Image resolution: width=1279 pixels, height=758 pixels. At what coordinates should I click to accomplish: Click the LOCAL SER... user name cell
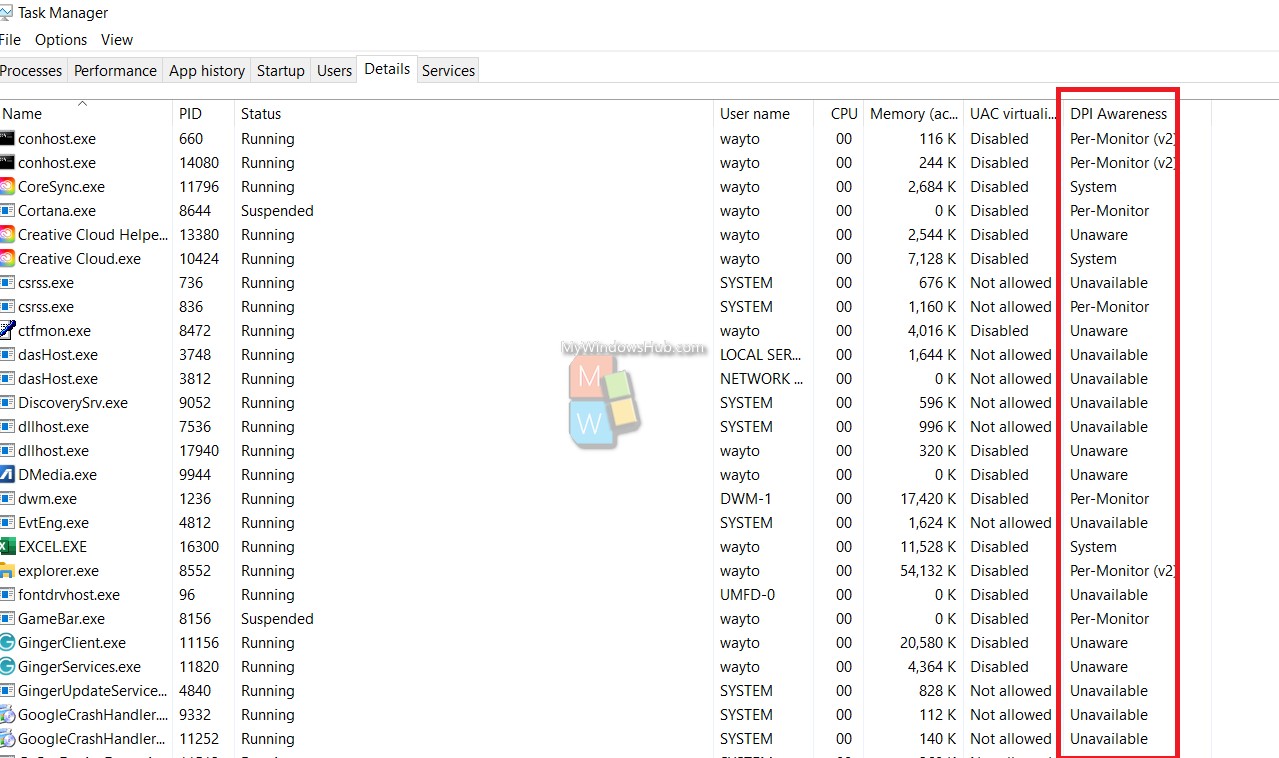point(762,355)
